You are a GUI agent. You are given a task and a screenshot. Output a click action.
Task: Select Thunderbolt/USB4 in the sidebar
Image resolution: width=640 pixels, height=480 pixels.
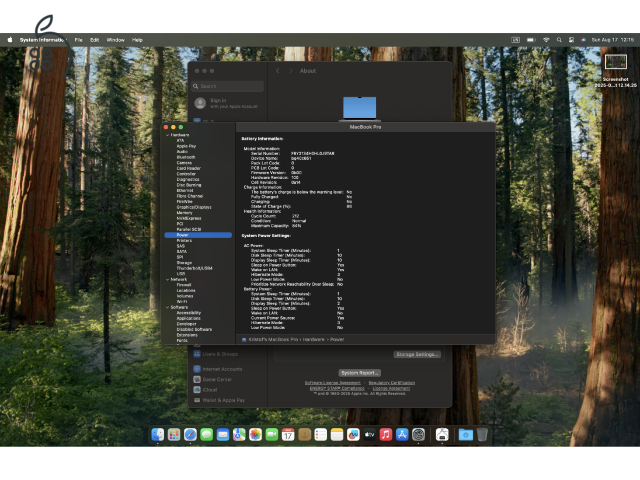(194, 268)
